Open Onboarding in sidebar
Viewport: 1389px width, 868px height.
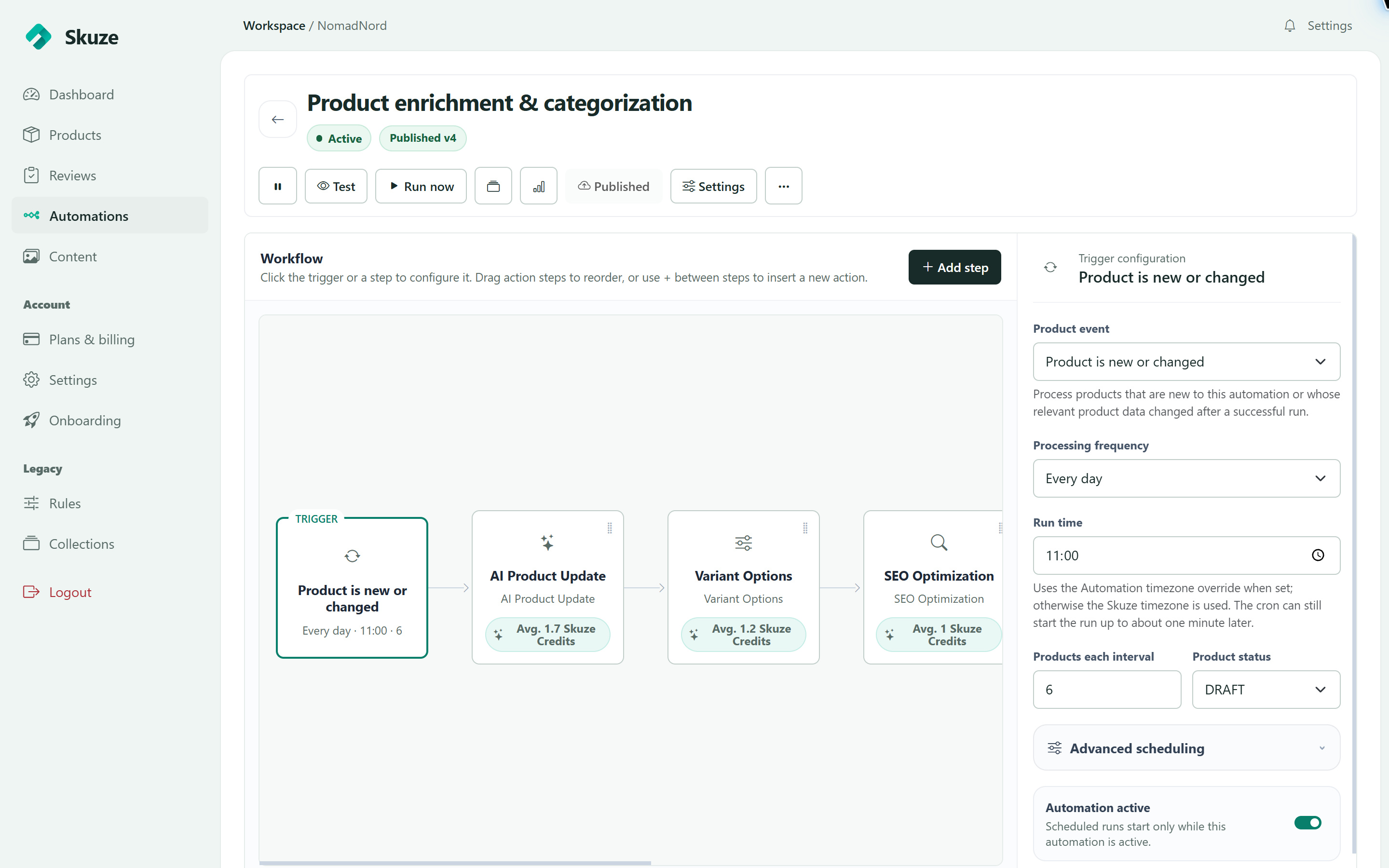tap(109, 420)
